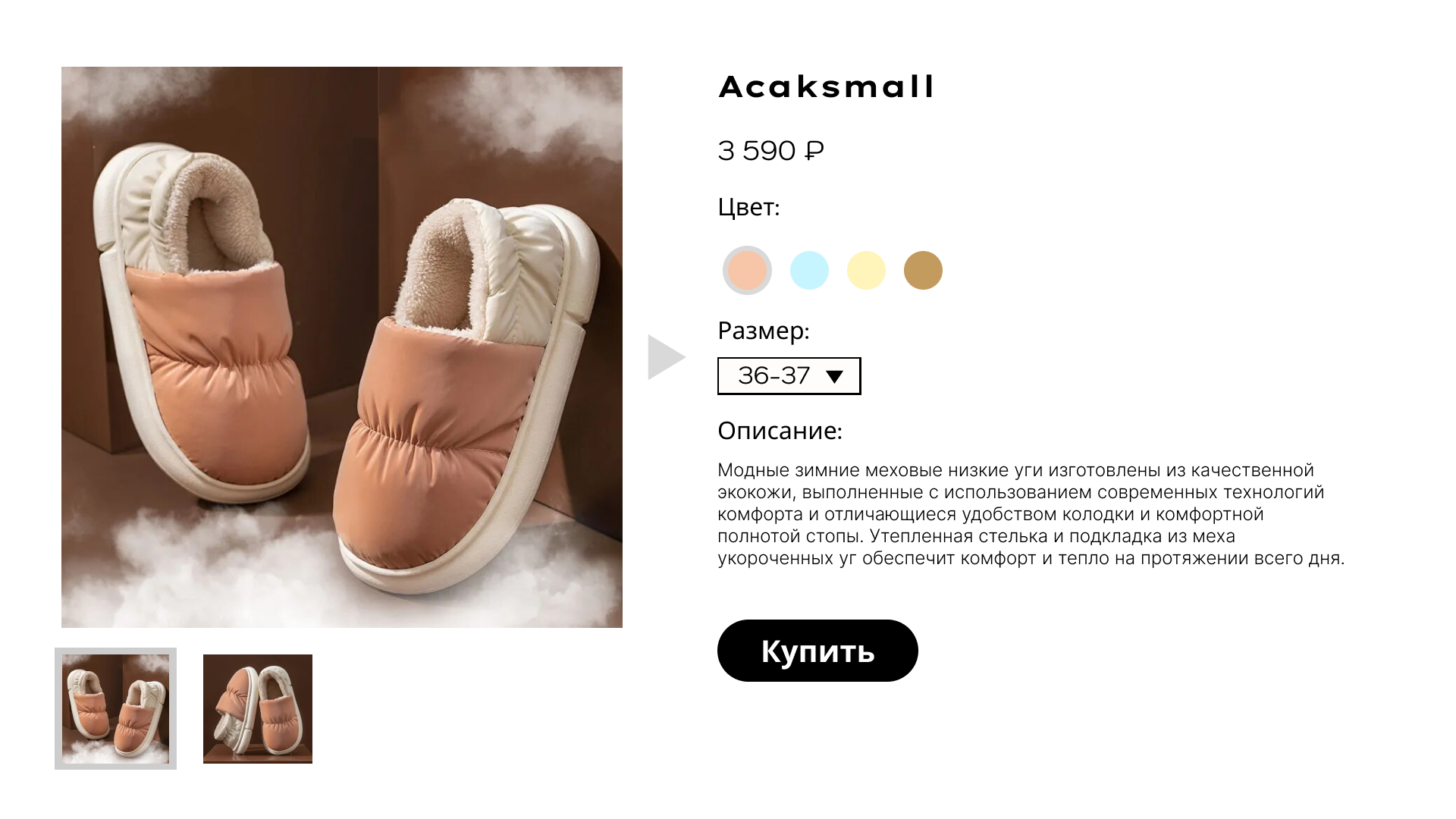Click the Цвет label
Screen dimensions: 1456x819
click(x=748, y=207)
